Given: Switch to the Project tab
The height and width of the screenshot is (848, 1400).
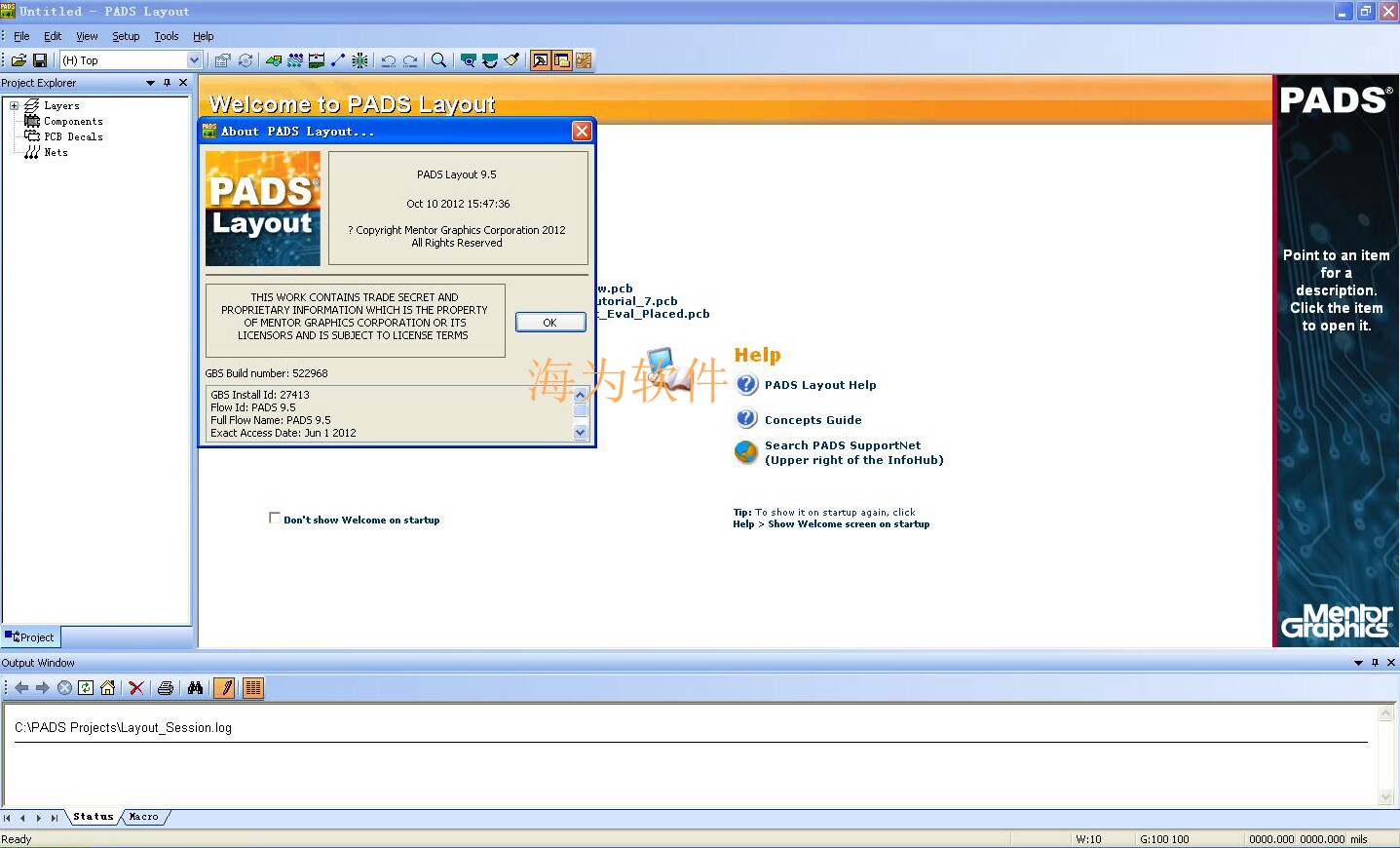Looking at the screenshot, I should (30, 637).
